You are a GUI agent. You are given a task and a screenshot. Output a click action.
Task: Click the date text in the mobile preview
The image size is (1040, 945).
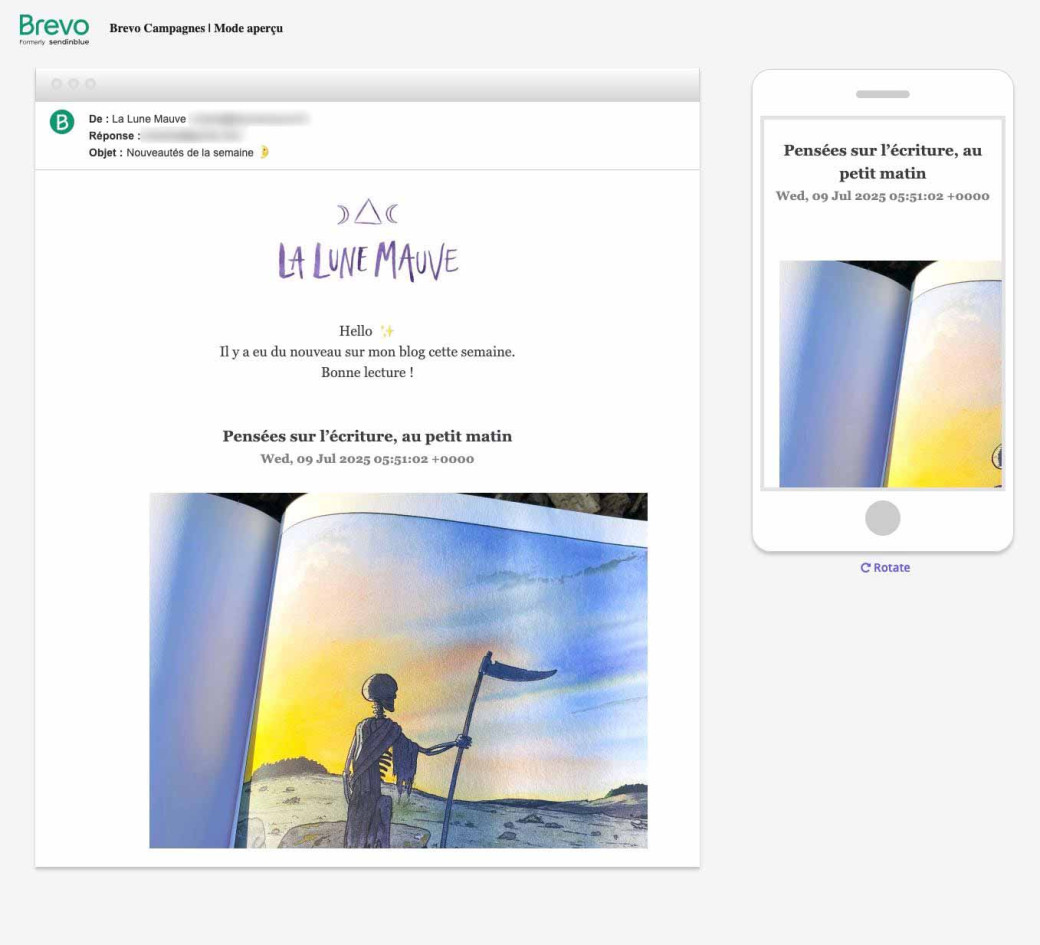(x=882, y=196)
